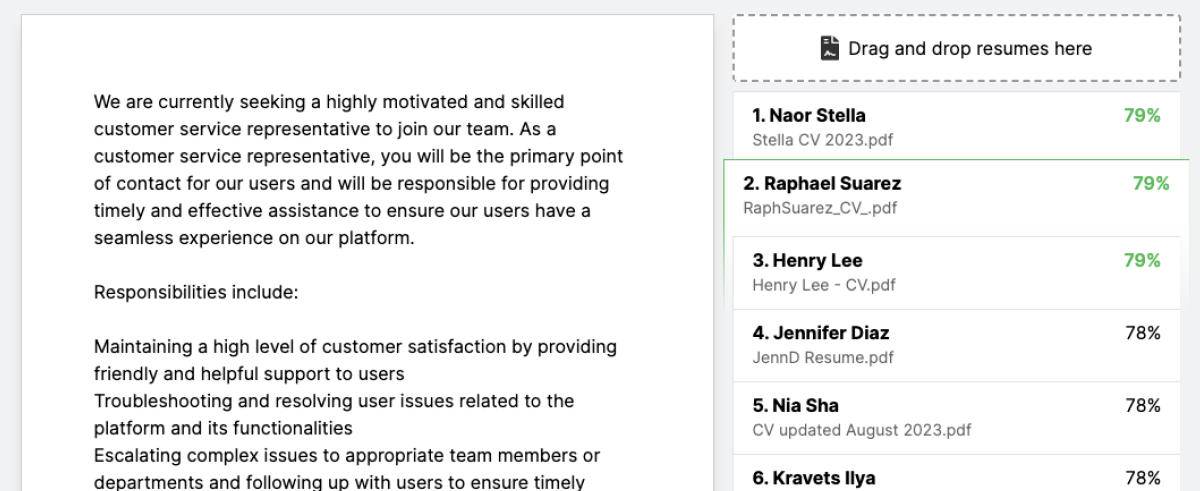Click the PDF file icon in drop zone
Screen dimensions: 1200x491
[830, 48]
